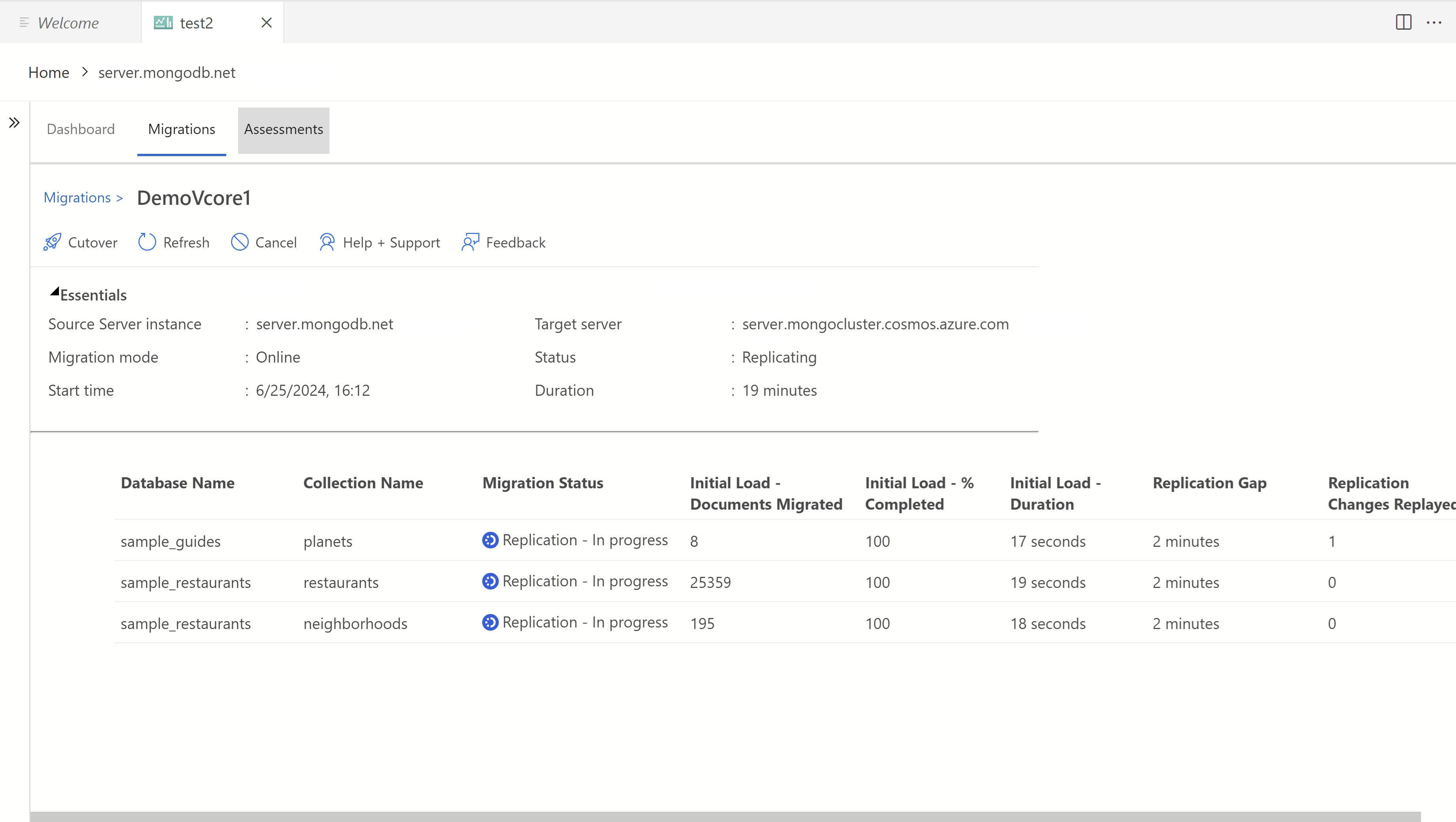The height and width of the screenshot is (822, 1456).
Task: Go back via Migrations breadcrumb link
Action: (78, 198)
